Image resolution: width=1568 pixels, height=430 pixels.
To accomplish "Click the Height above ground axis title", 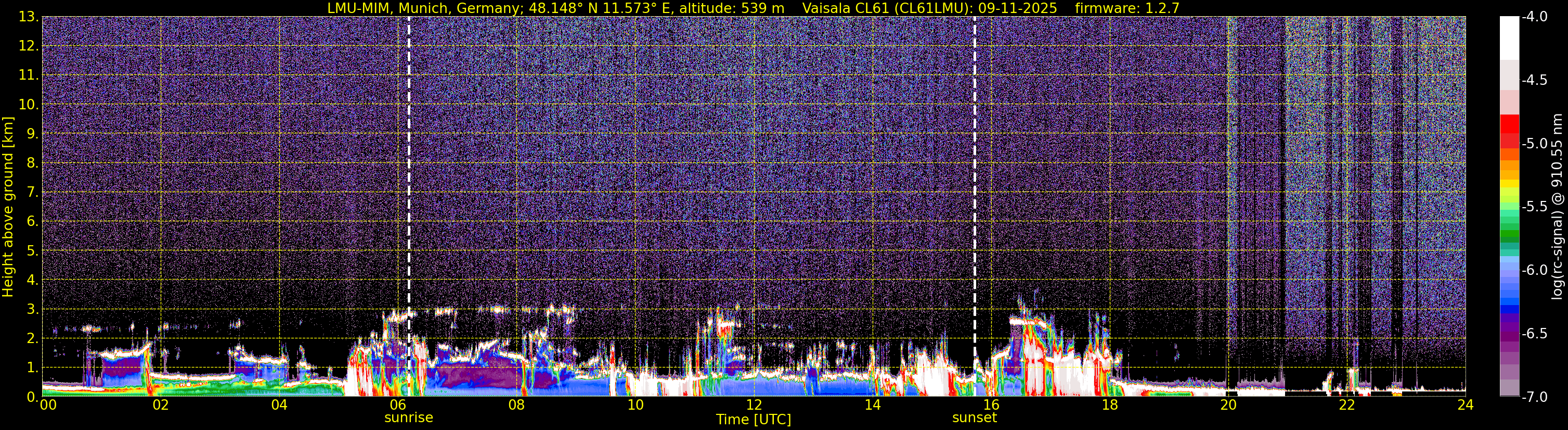I will tap(8, 207).
